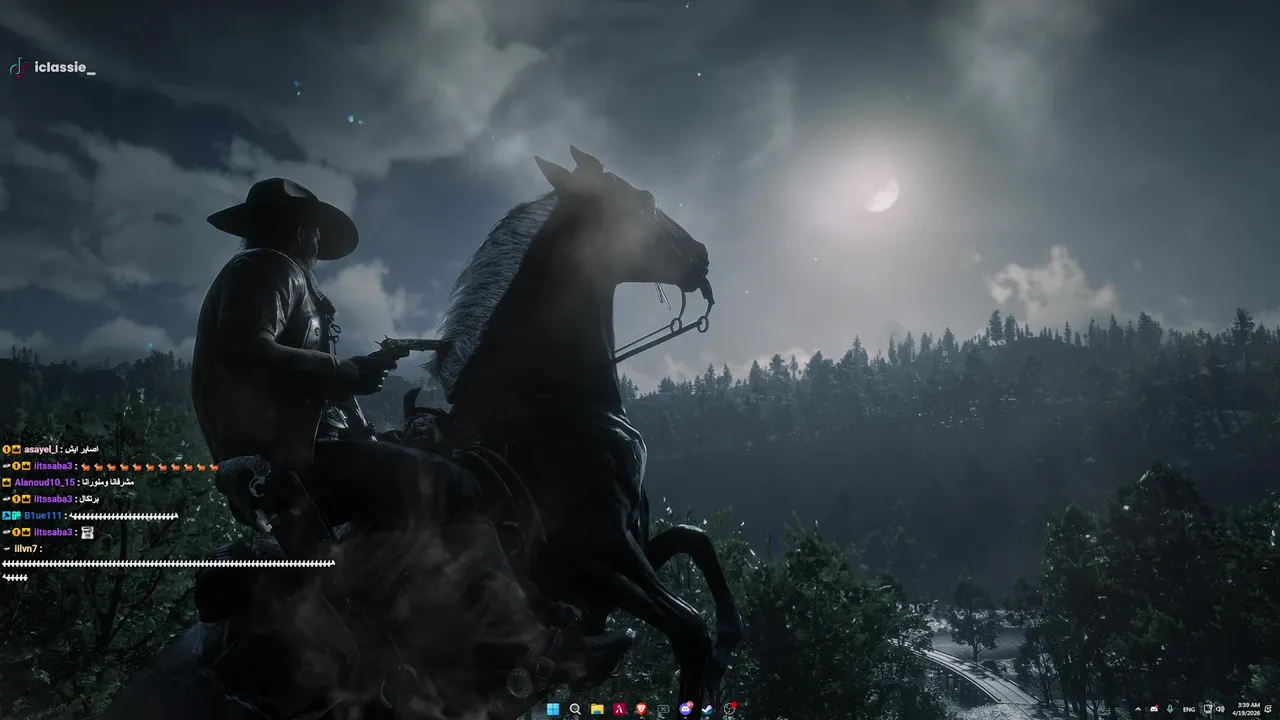
Task: Click chat username iilvn7
Action: click(x=27, y=549)
